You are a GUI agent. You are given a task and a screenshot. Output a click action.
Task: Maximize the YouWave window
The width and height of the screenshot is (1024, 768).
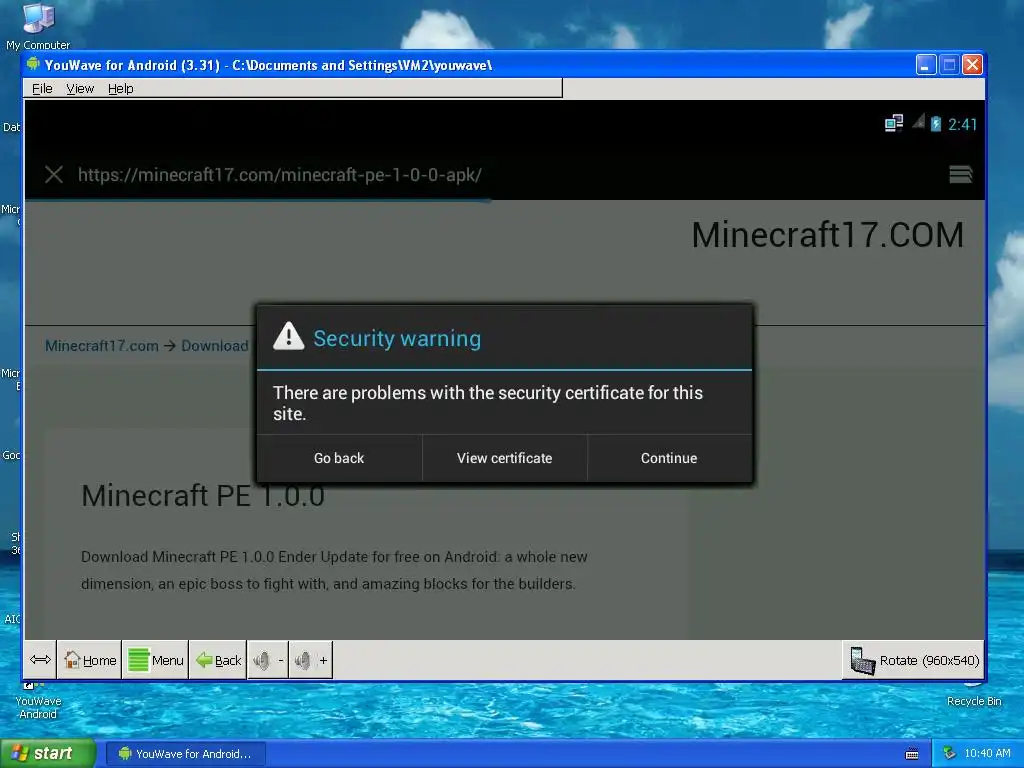949,65
